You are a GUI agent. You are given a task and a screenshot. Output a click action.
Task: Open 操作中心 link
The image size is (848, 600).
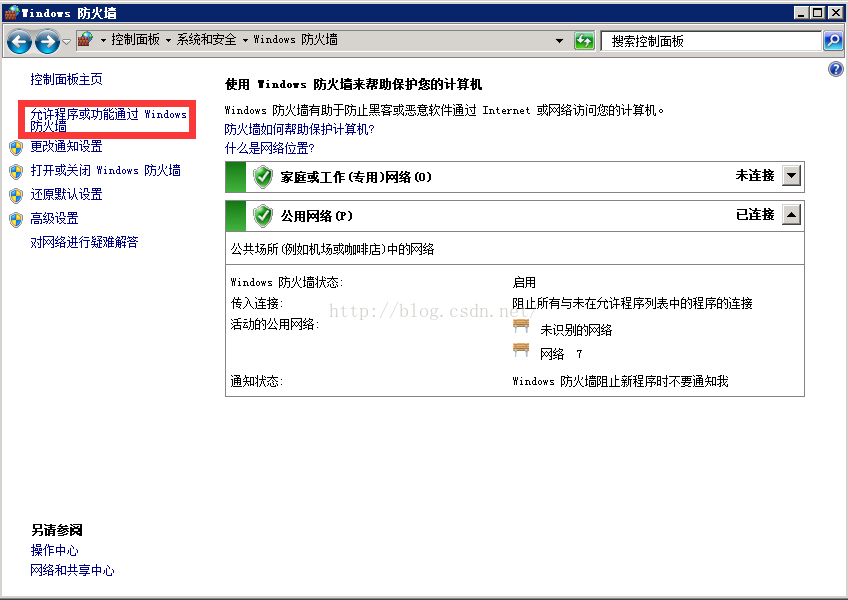tap(54, 550)
